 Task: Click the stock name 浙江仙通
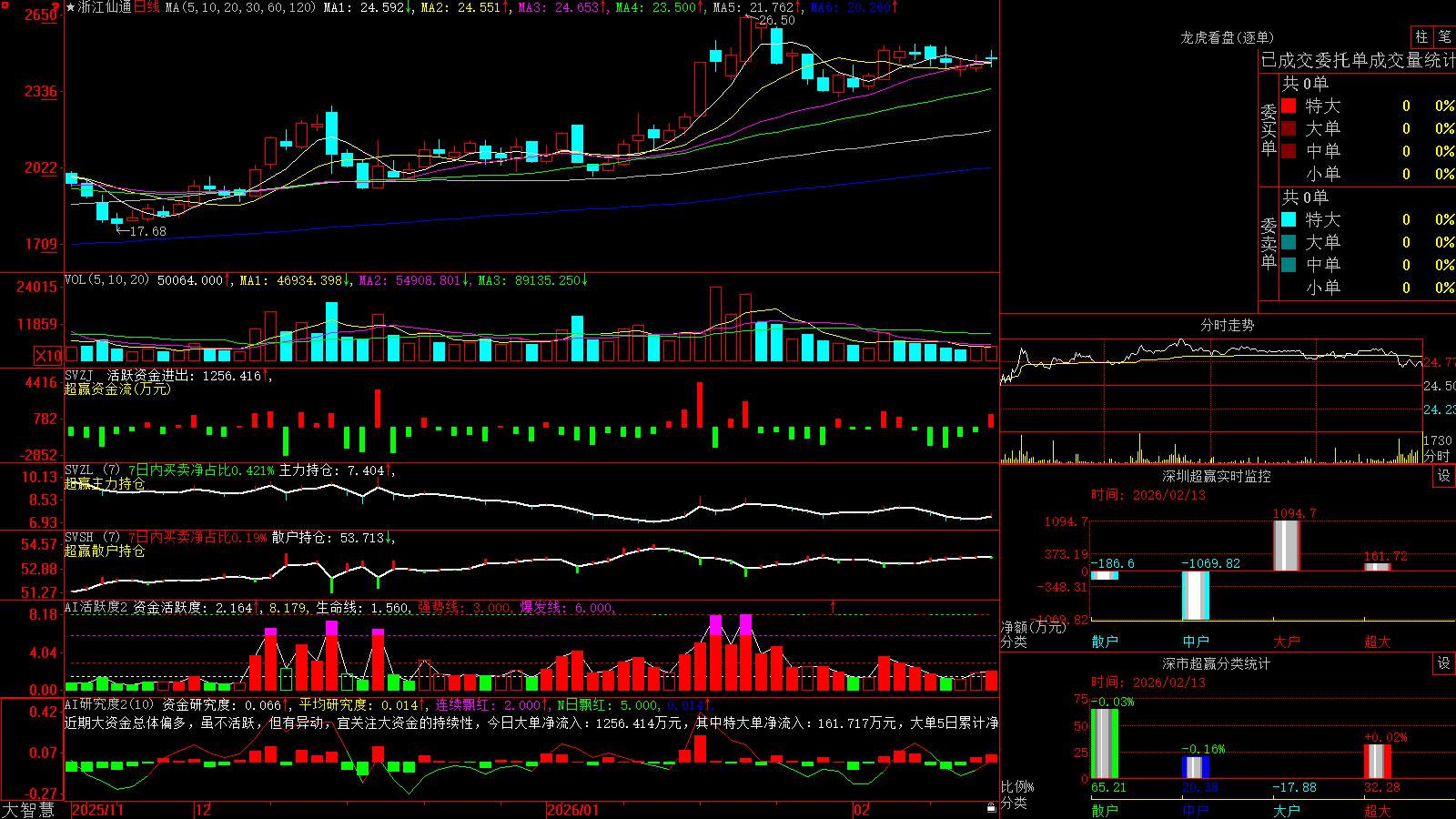105,7
